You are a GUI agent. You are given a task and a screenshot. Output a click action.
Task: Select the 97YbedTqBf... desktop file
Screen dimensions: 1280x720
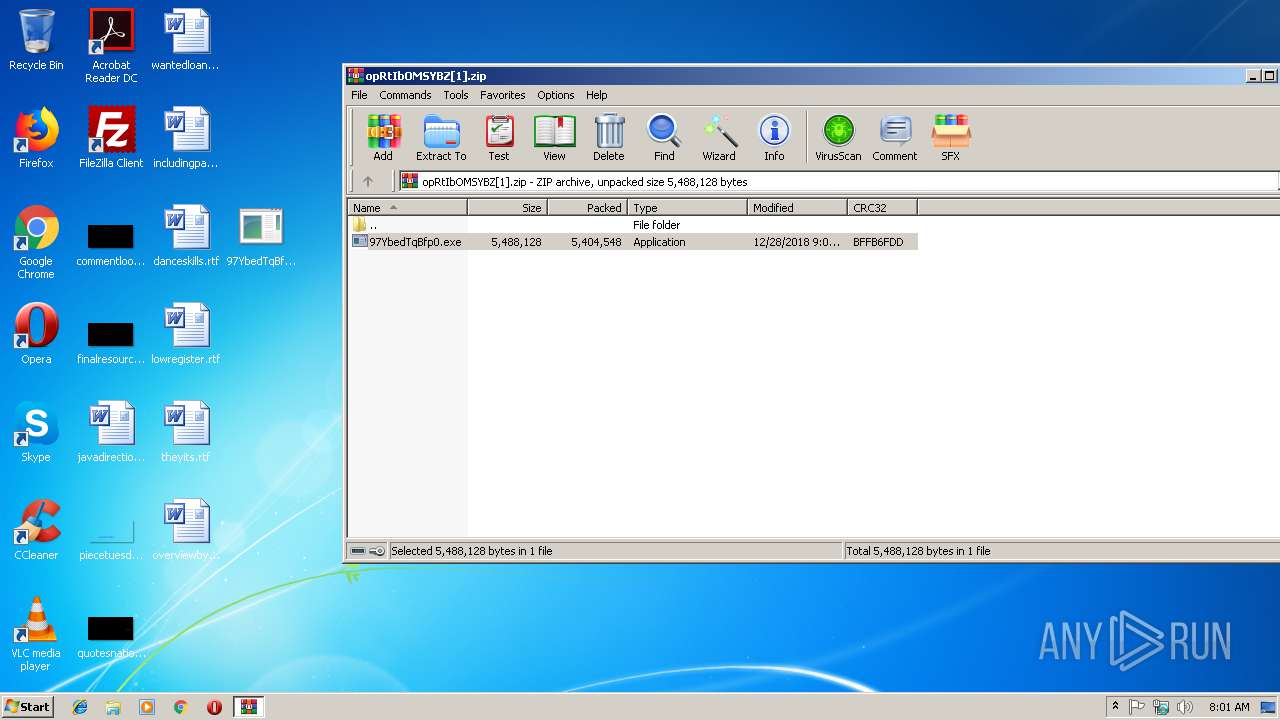click(261, 236)
